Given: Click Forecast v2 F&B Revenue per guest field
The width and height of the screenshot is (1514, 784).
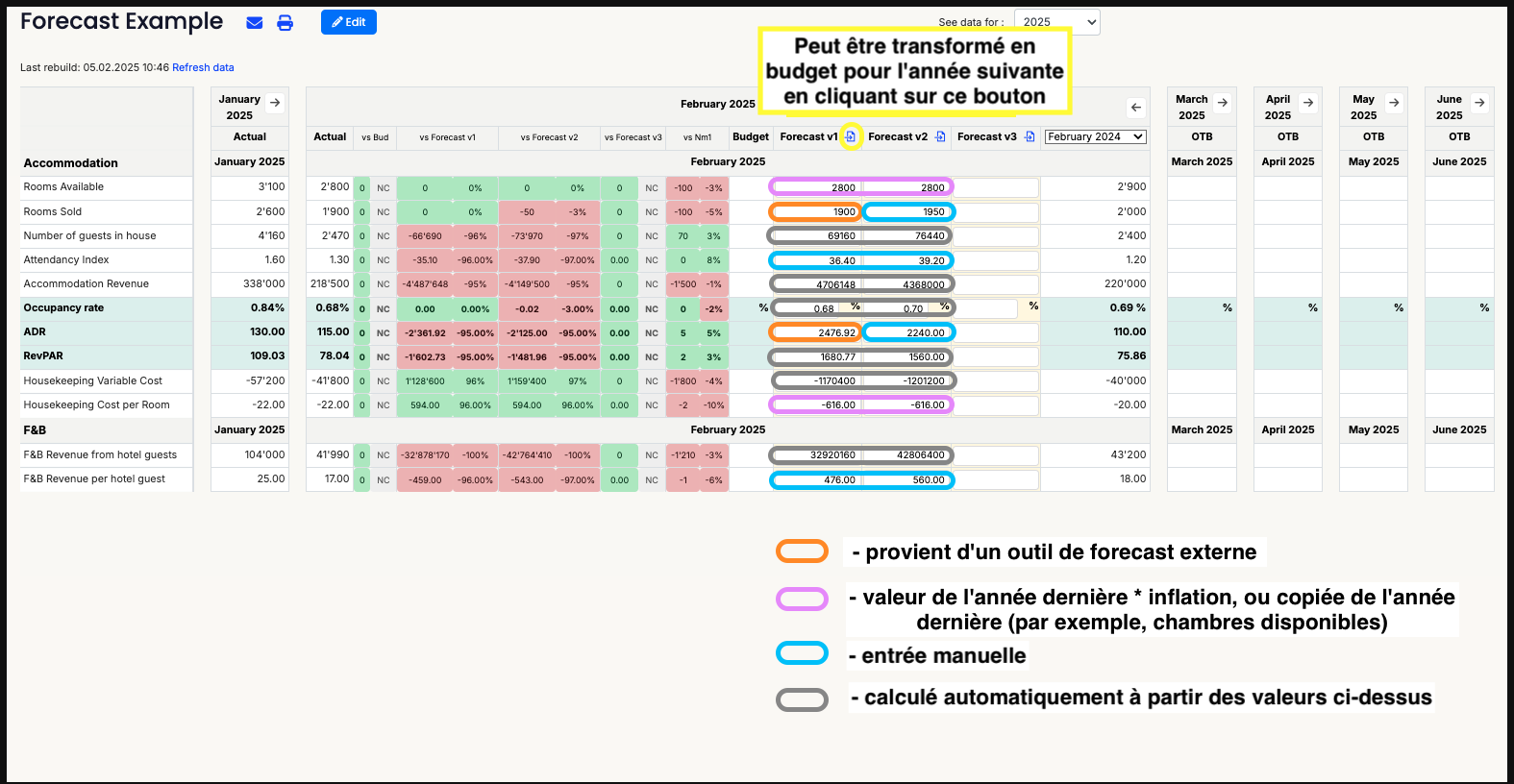Looking at the screenshot, I should 908,480.
